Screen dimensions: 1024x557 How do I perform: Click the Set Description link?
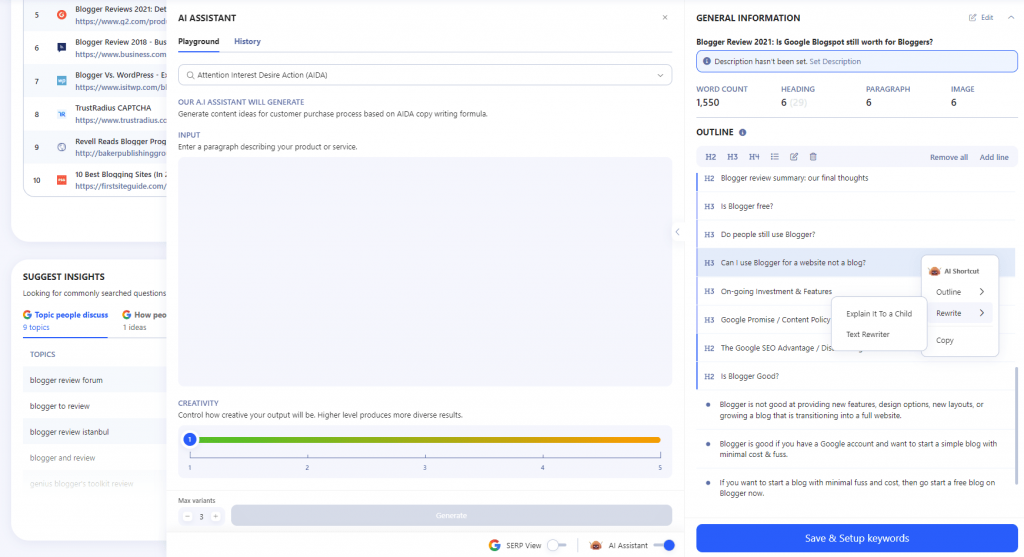pos(835,61)
